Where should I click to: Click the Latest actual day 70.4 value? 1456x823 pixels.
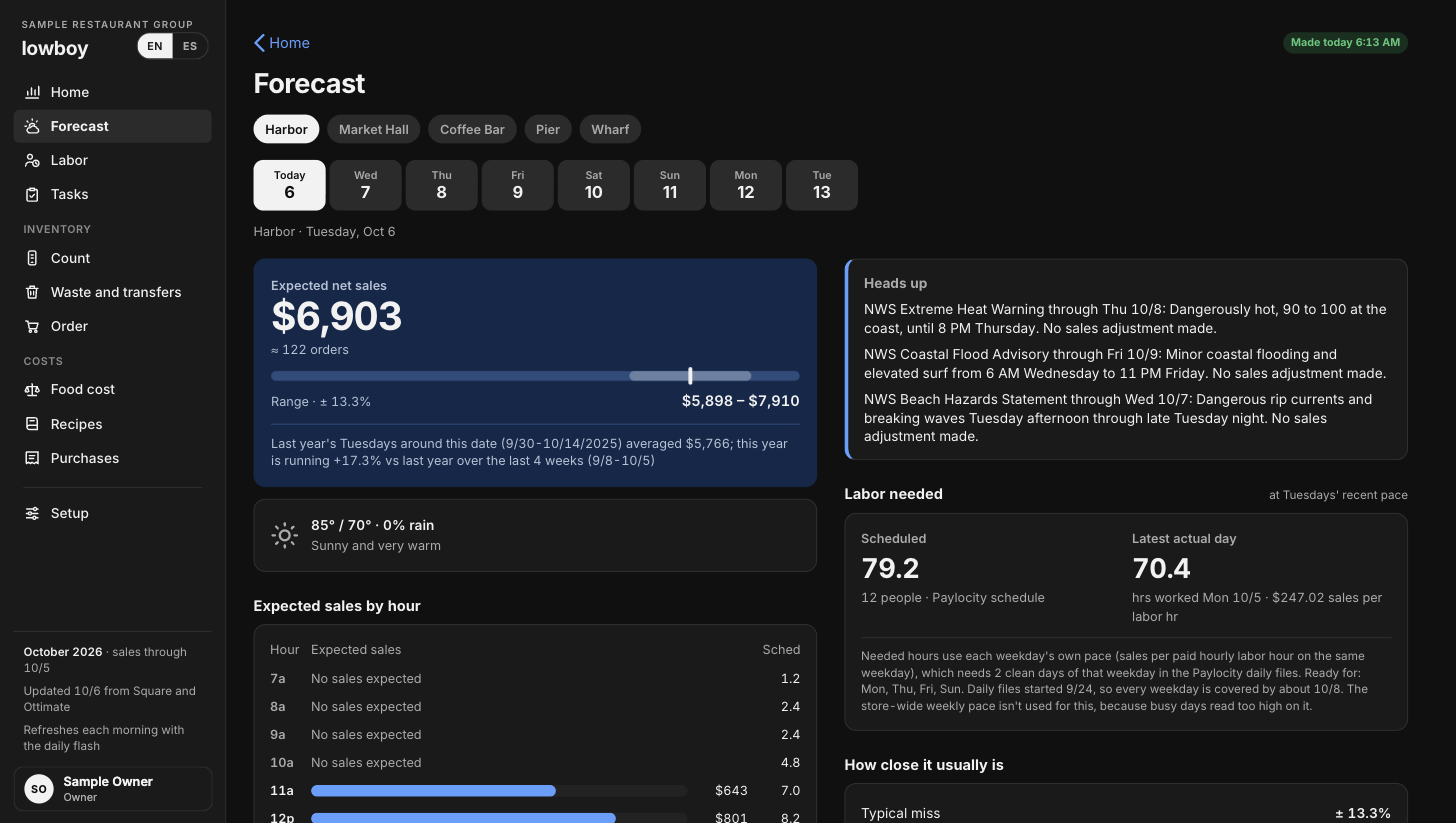(1161, 569)
